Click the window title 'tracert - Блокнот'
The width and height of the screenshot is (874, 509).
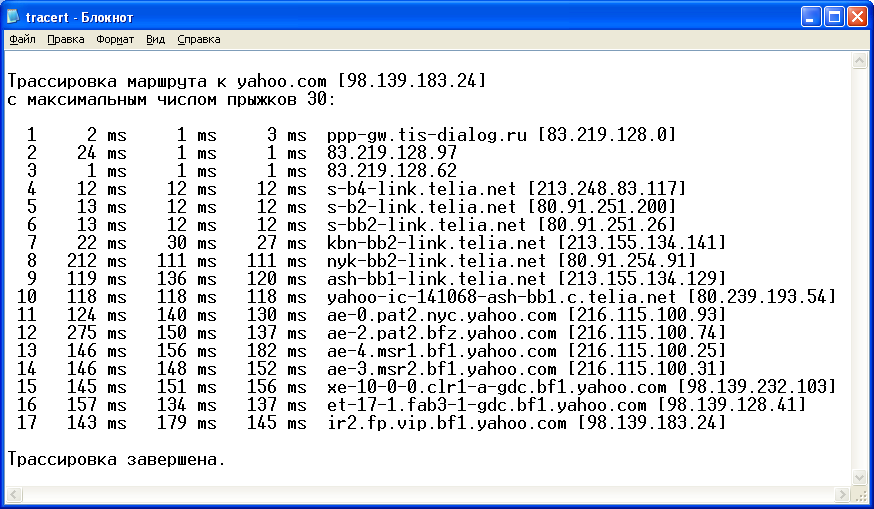click(79, 17)
